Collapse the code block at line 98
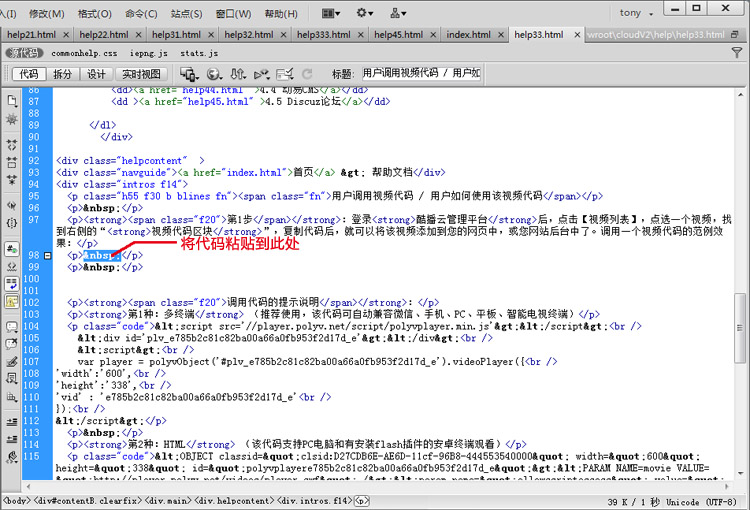Screen dimensions: 750x510 tap(47, 256)
